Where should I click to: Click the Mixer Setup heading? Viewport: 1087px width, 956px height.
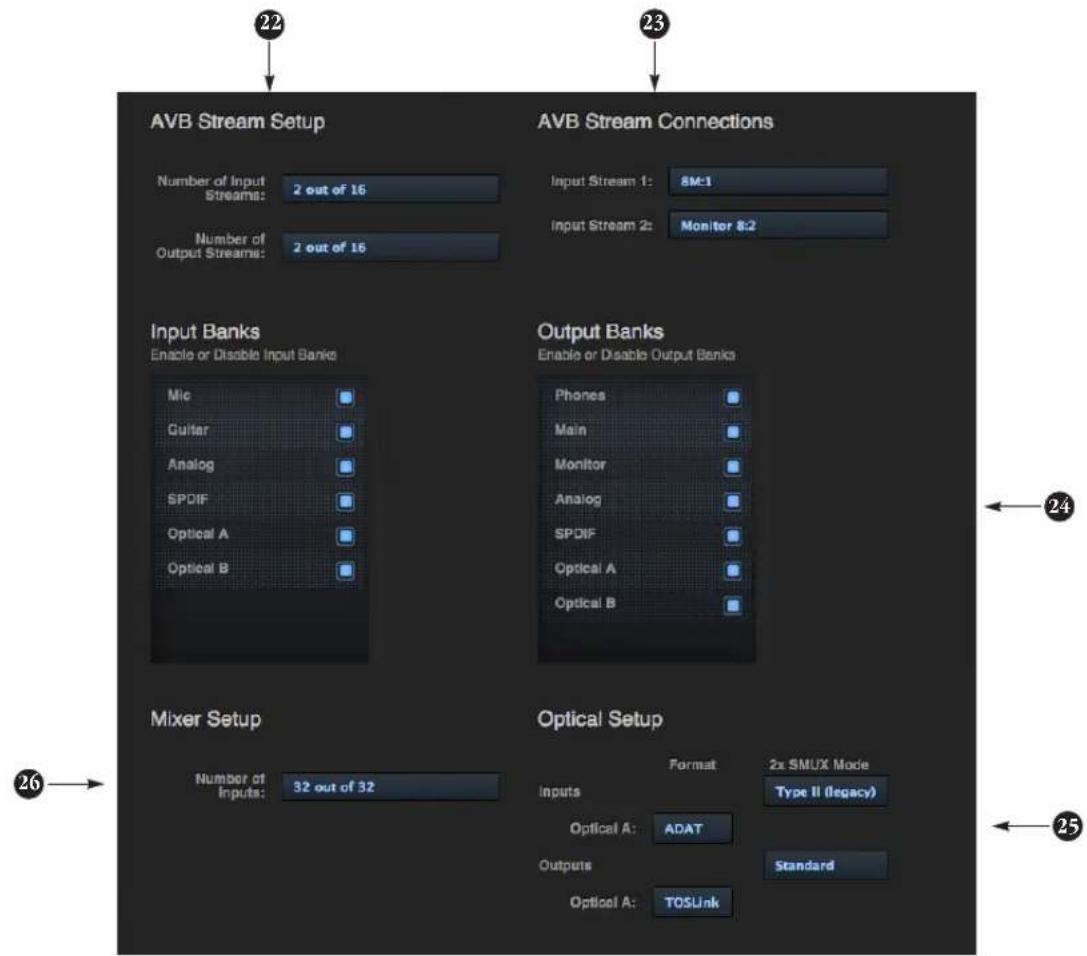(x=206, y=719)
